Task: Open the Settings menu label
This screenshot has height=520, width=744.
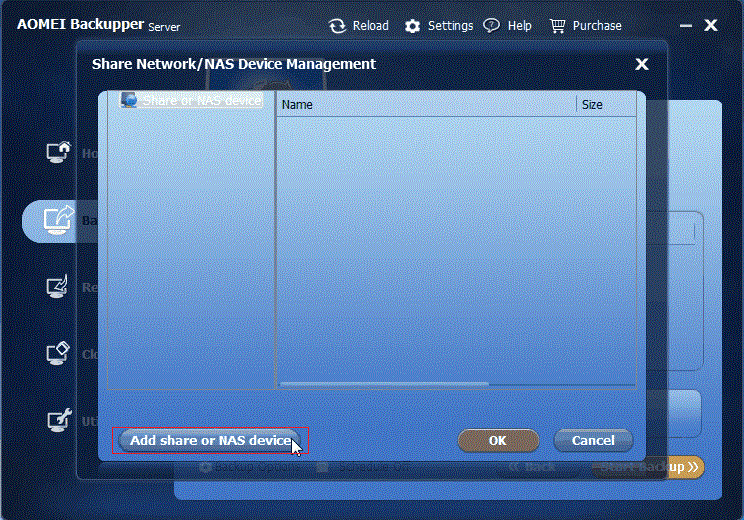Action: tap(450, 26)
